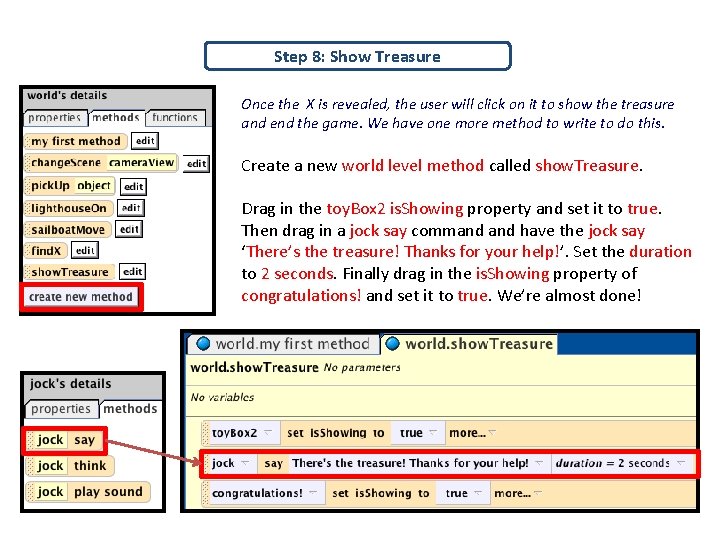Click the No variables label

(x=222, y=397)
